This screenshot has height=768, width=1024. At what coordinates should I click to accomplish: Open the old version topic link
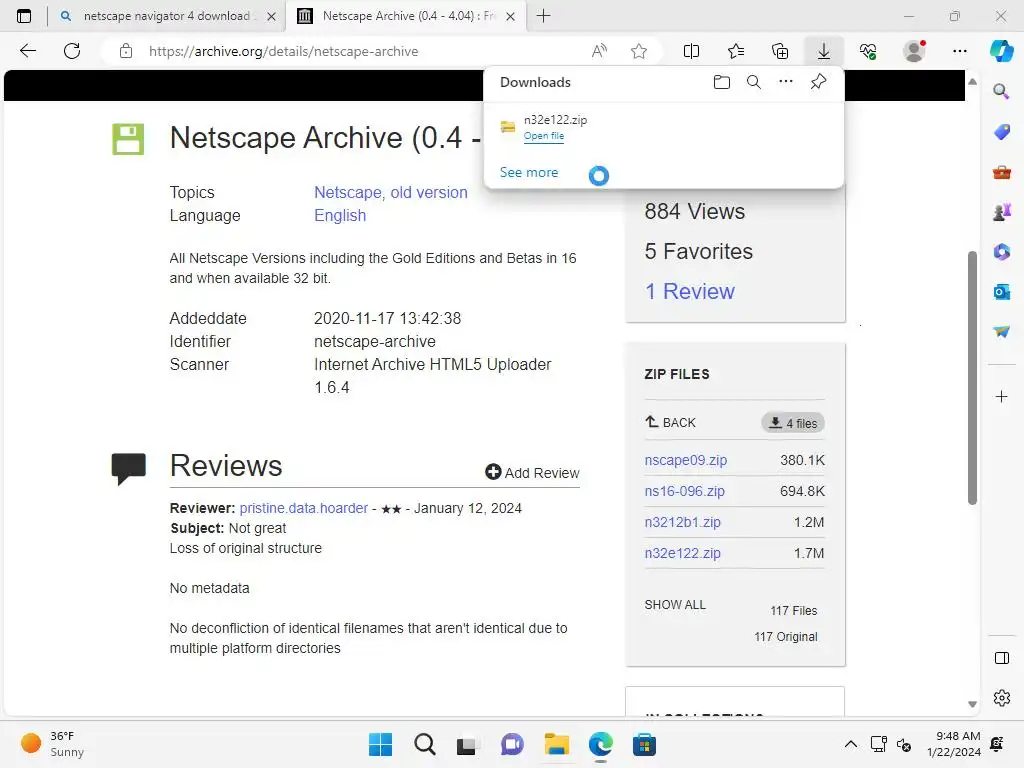[x=428, y=192]
